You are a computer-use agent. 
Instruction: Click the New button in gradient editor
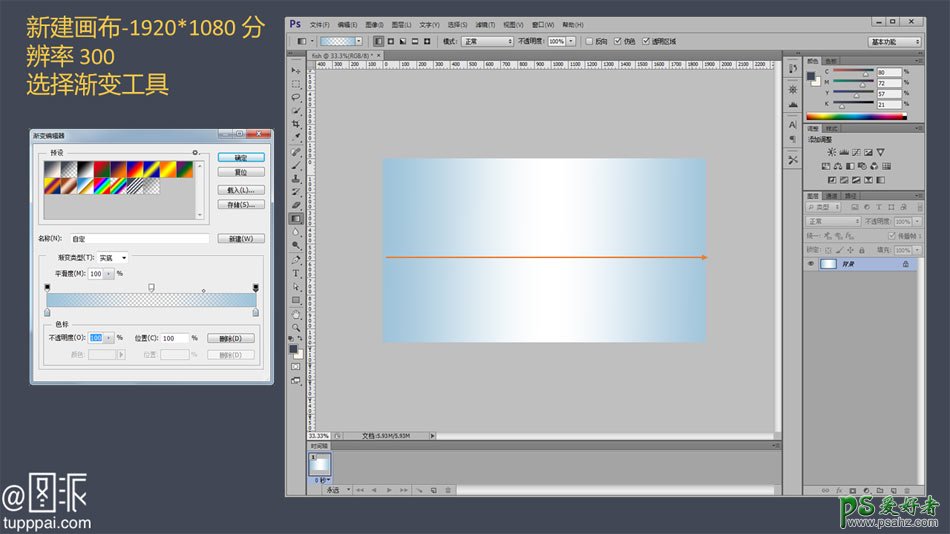click(x=241, y=239)
